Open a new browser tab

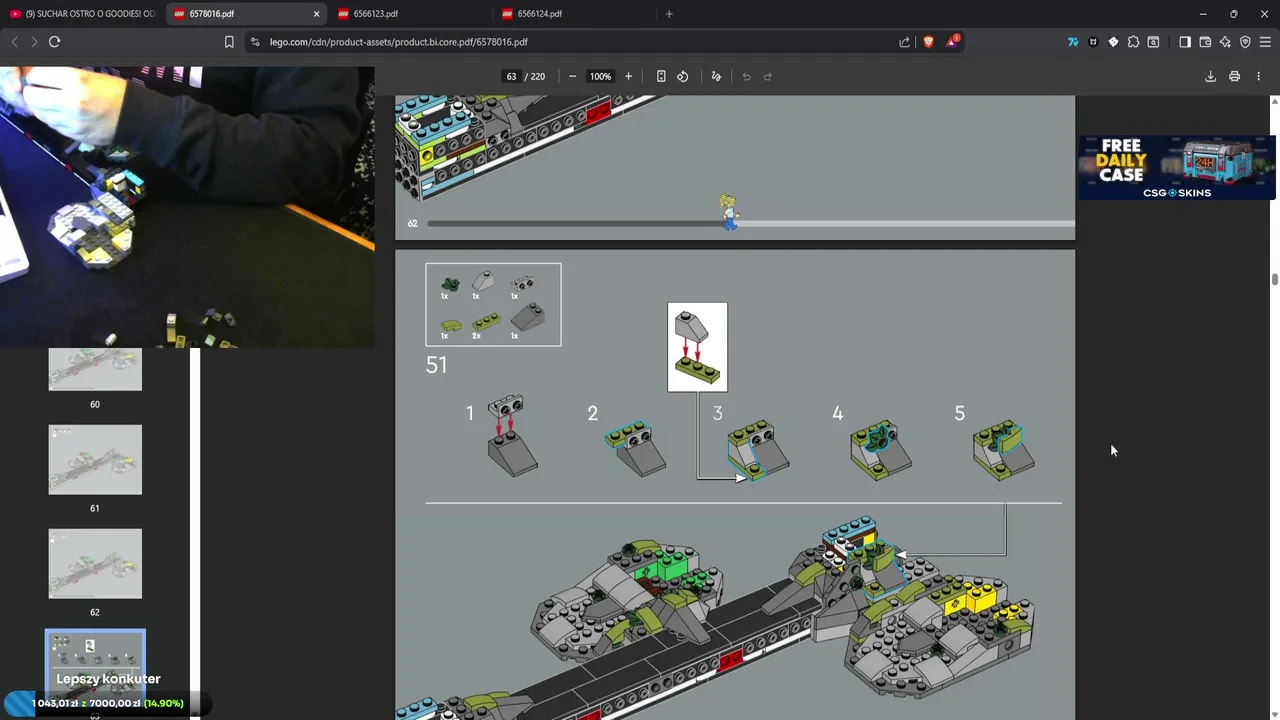[669, 14]
